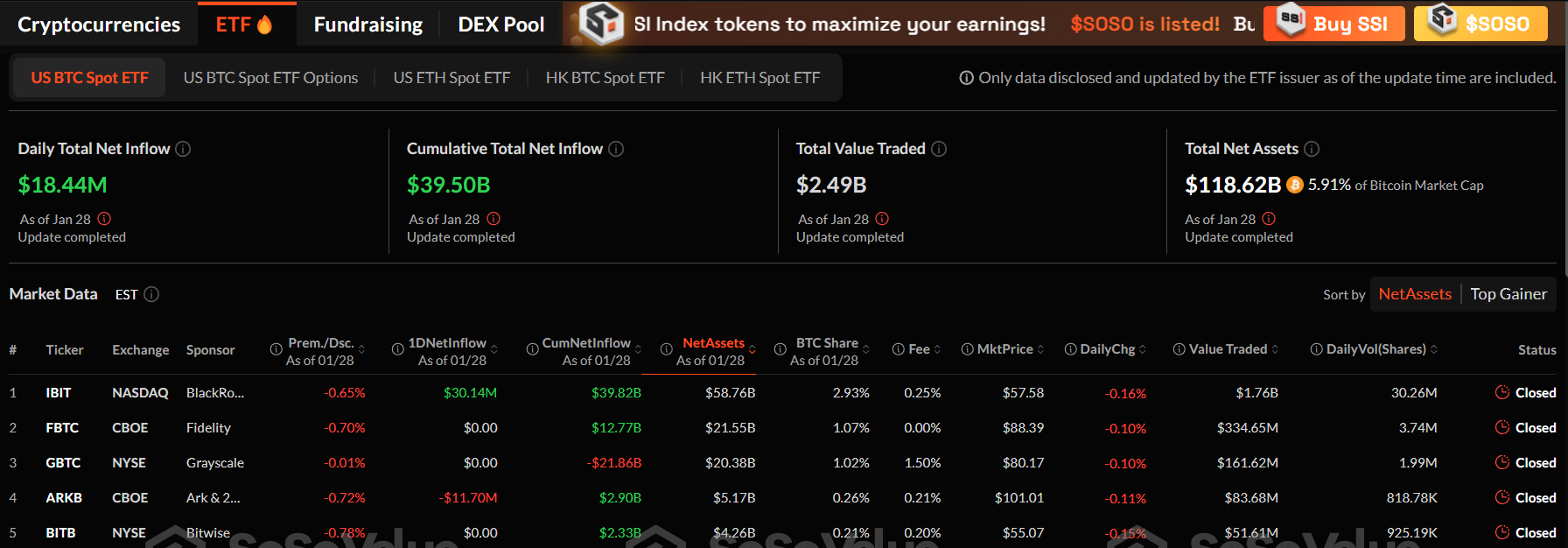Click the closed-market clock icon in GBTC row
Viewport: 1568px width, 548px height.
point(1502,462)
